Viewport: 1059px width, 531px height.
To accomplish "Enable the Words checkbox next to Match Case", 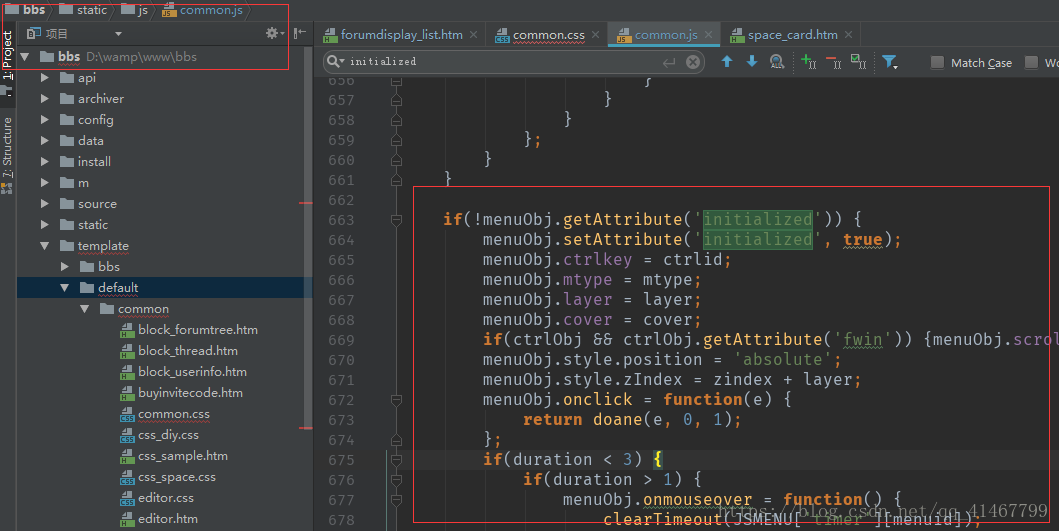I will click(1031, 62).
